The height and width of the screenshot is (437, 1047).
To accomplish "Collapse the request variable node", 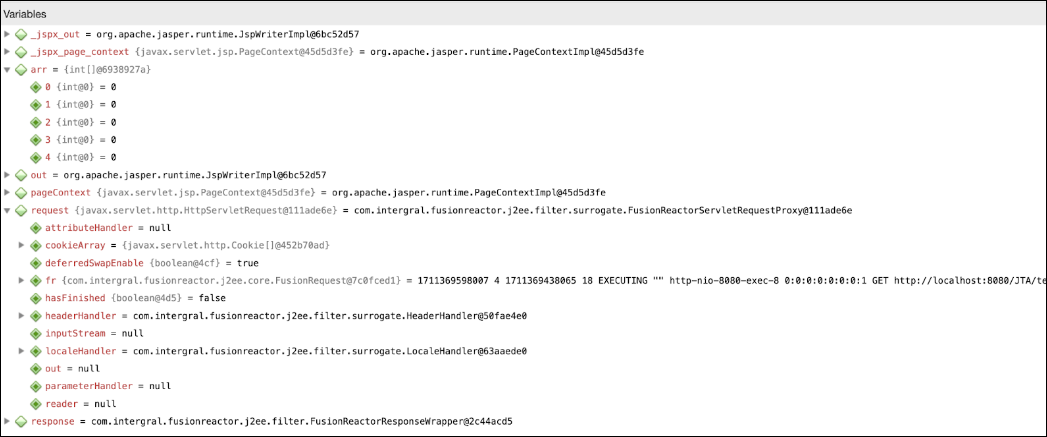I will 7,210.
